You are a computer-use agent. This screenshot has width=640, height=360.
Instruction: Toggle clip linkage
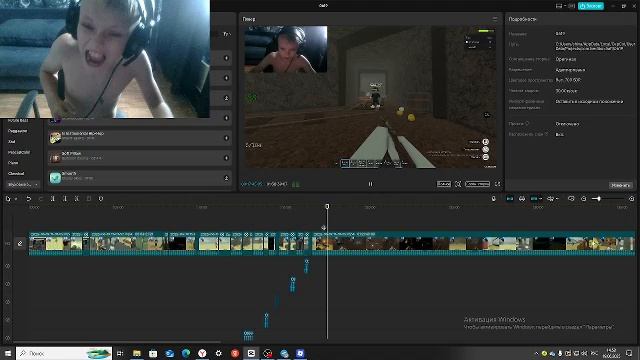point(533,199)
